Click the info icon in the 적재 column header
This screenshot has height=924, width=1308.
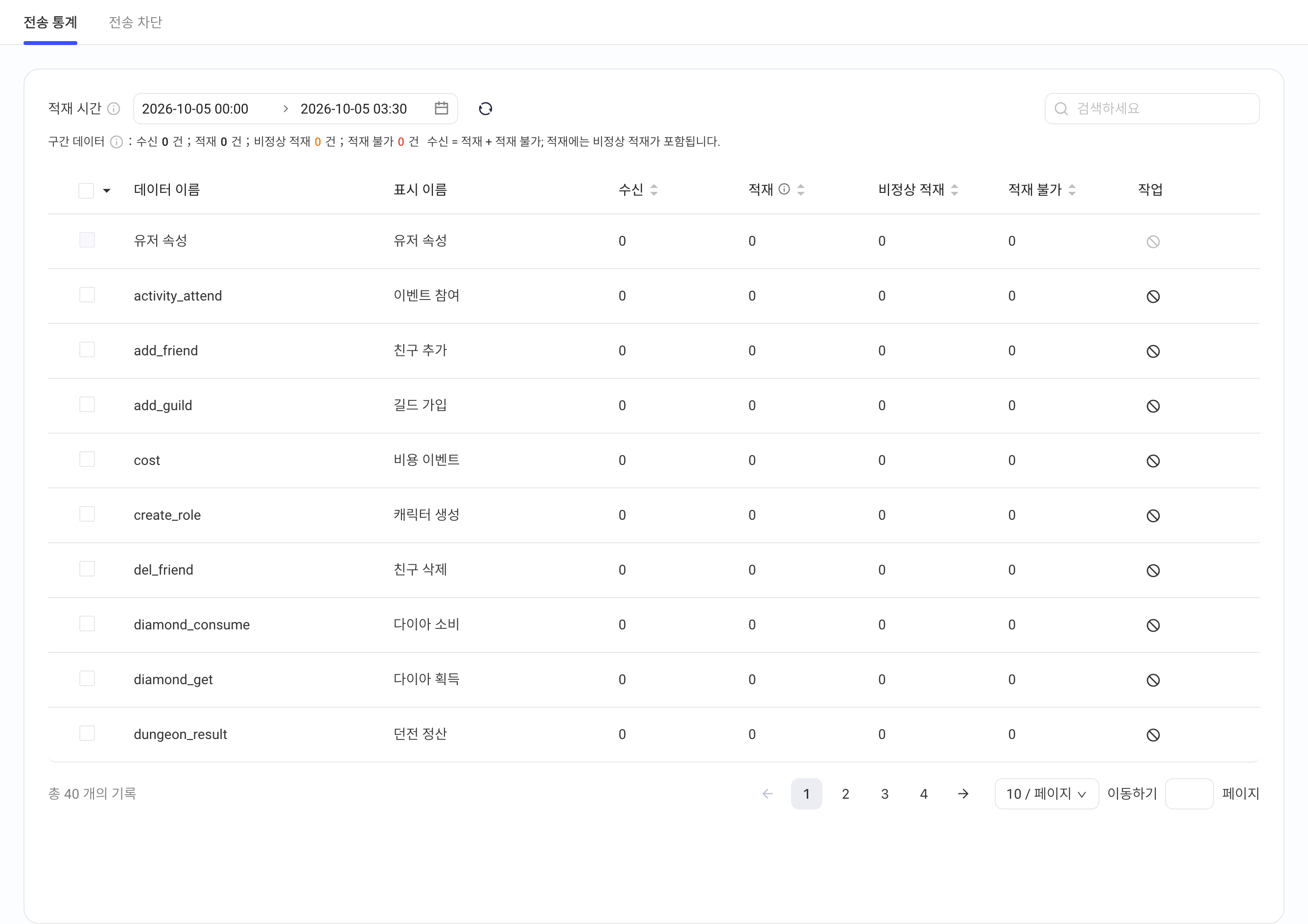tap(785, 189)
